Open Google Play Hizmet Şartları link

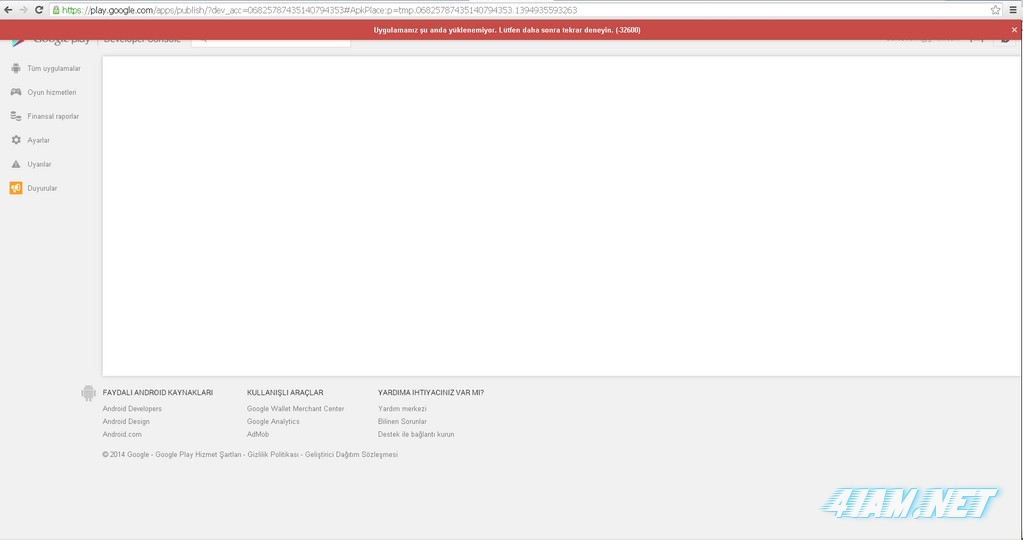coord(198,455)
